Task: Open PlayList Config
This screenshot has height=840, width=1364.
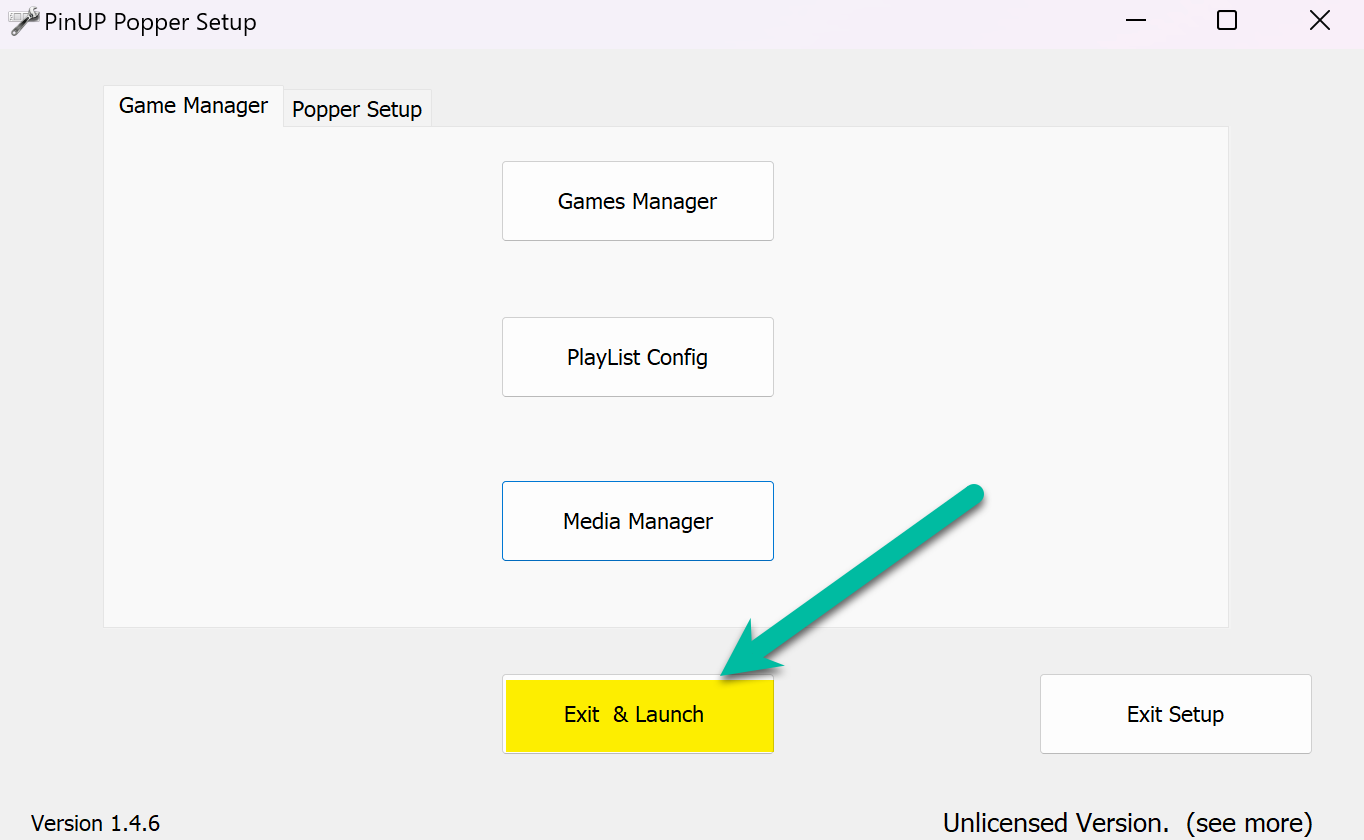Action: pyautogui.click(x=637, y=357)
